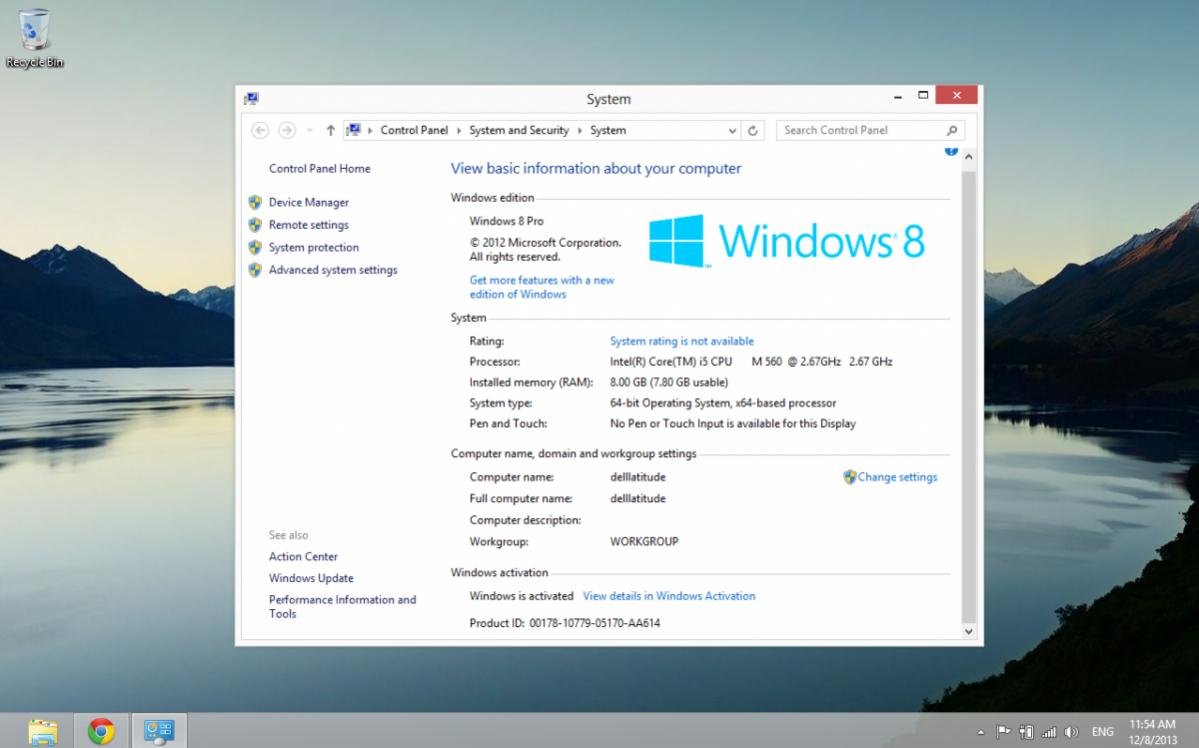
Task: Open Google Chrome from the taskbar
Action: click(x=100, y=731)
